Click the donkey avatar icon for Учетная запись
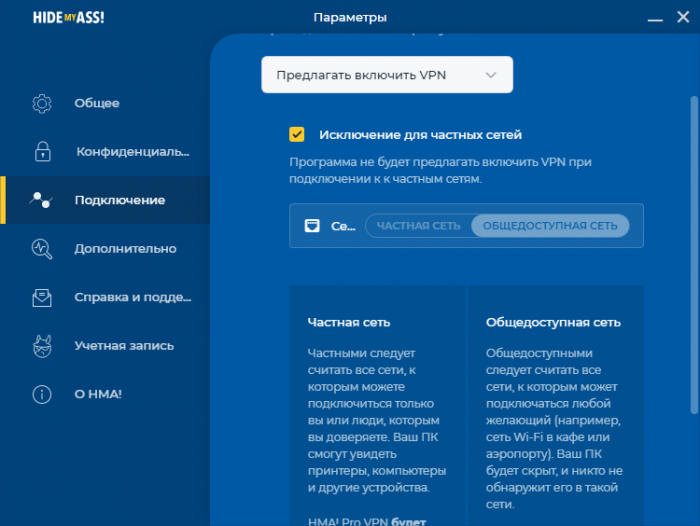The image size is (700, 526). [42, 346]
